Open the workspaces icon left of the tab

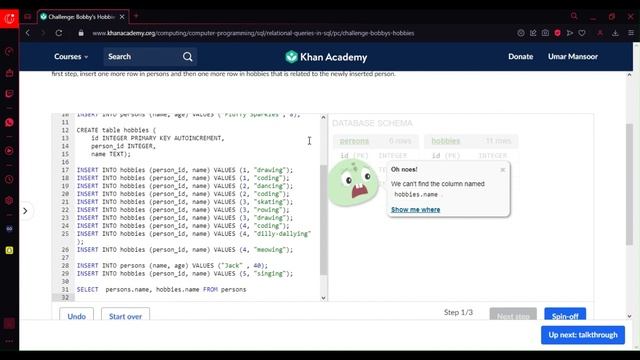pos(28,17)
